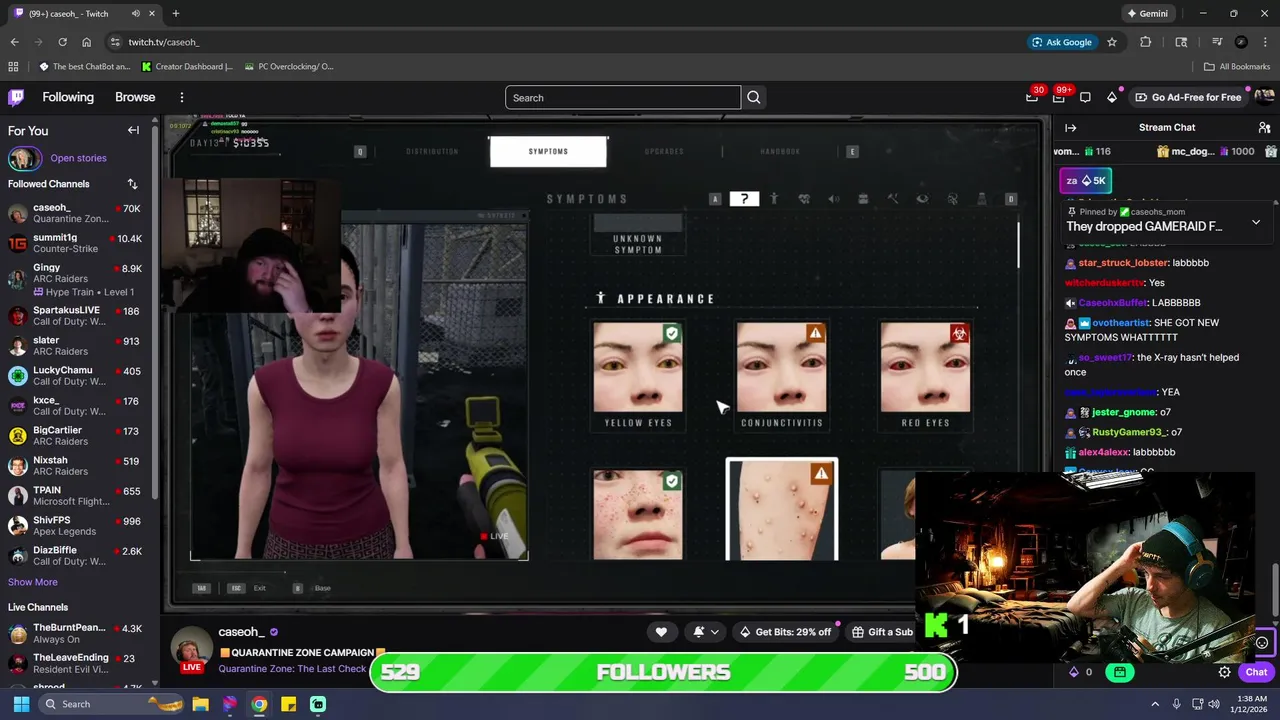Select the highlighted skin bumps symptom card

pyautogui.click(x=782, y=510)
